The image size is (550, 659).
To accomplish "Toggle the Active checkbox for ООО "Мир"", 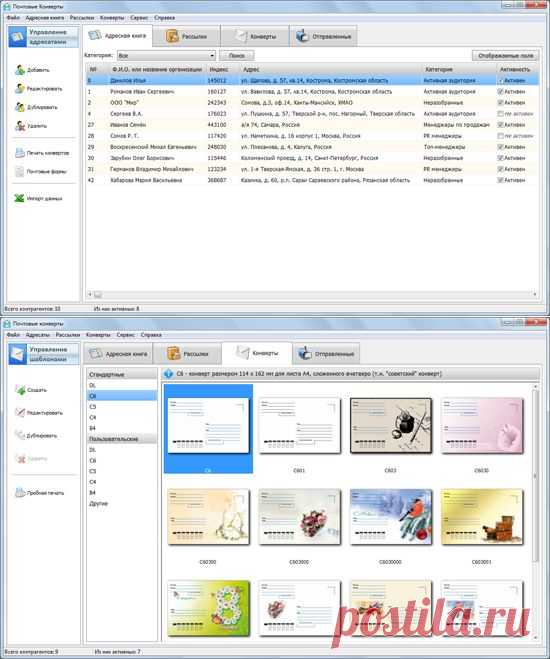I will [500, 103].
